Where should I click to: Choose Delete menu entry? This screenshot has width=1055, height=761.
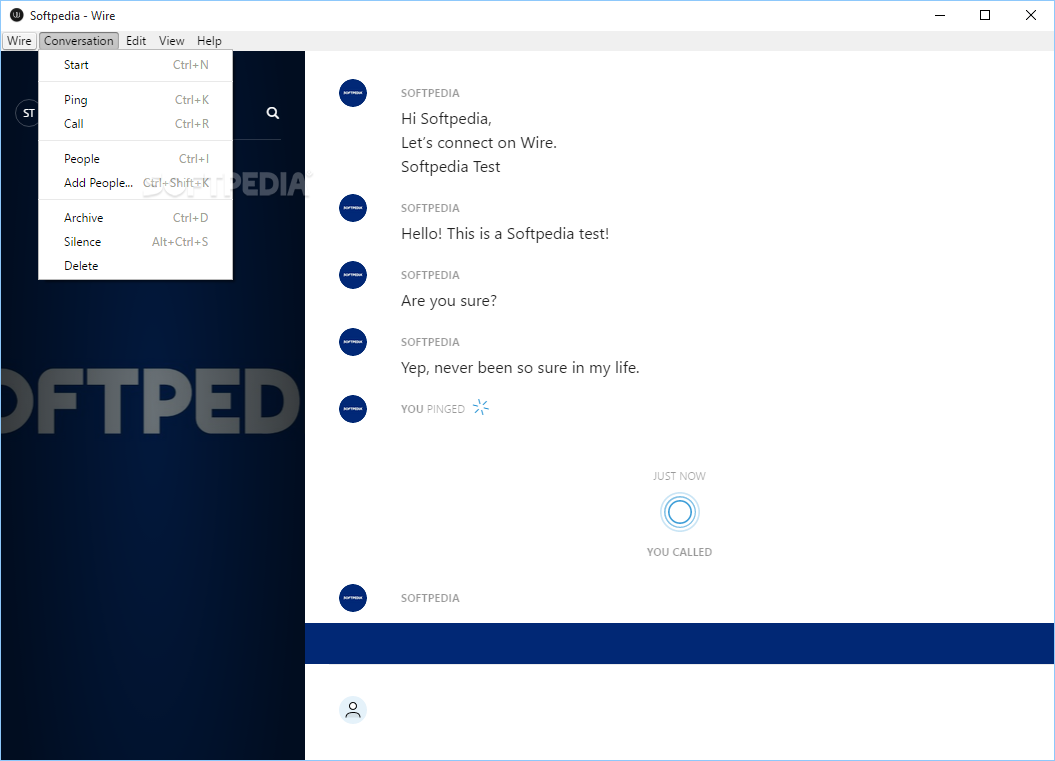136,266
